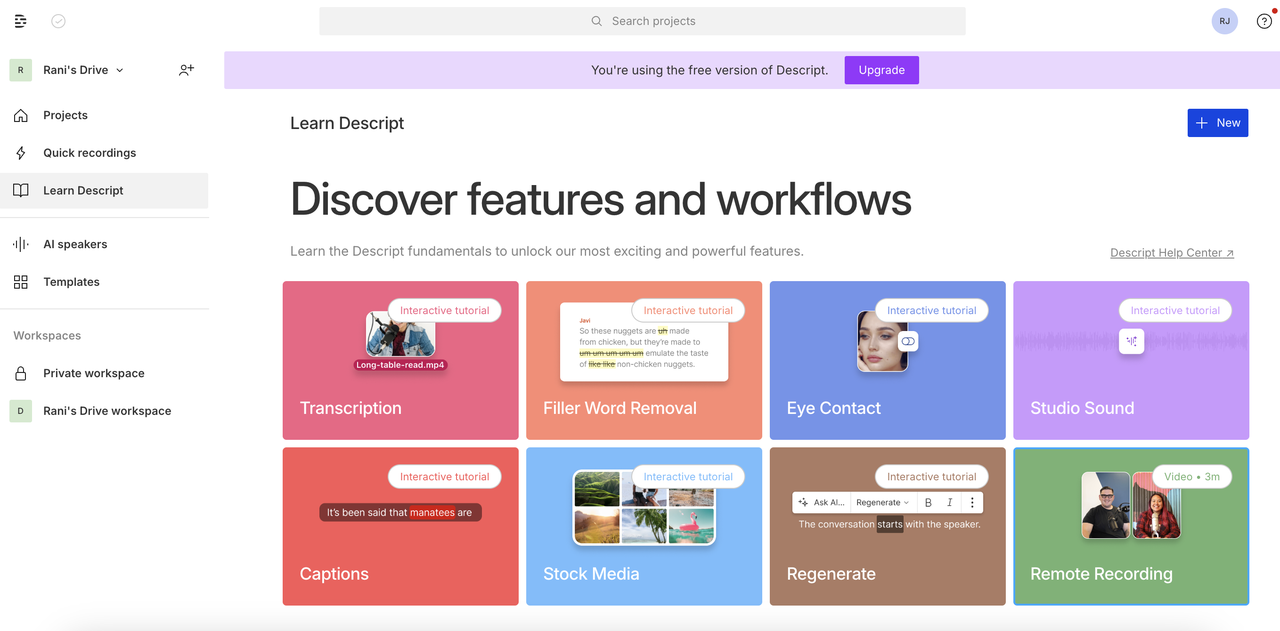This screenshot has height=631, width=1280.
Task: Click the Workspaces section heading
Action: coord(47,336)
